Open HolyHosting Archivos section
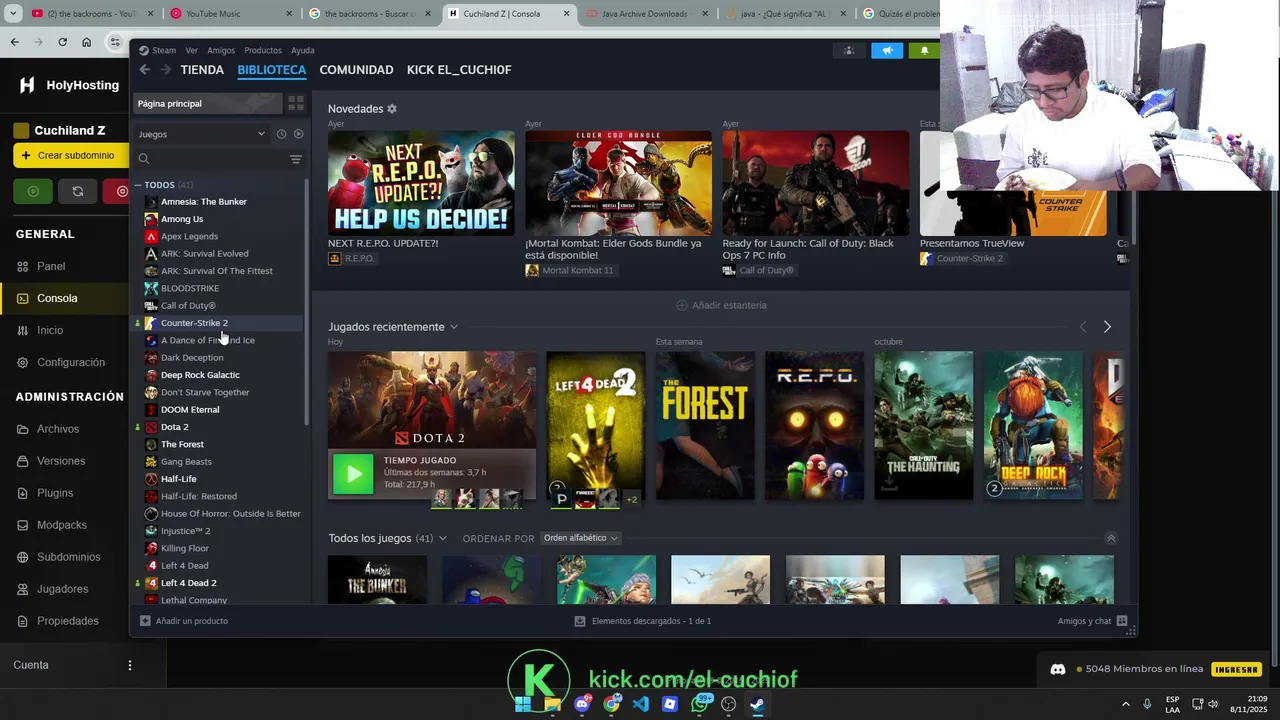This screenshot has width=1280, height=720. (58, 429)
